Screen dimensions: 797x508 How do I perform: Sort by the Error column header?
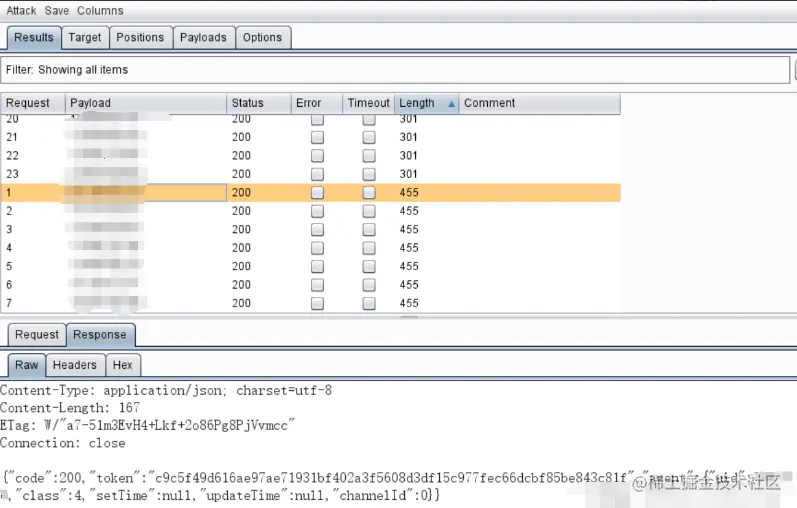pos(317,103)
